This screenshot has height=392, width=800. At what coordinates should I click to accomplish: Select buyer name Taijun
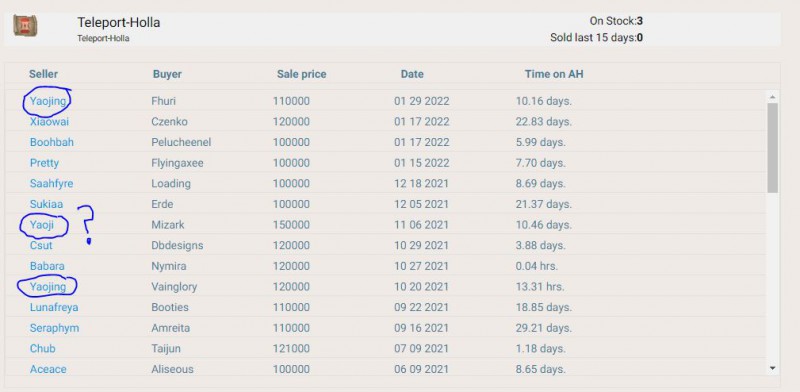click(x=166, y=349)
